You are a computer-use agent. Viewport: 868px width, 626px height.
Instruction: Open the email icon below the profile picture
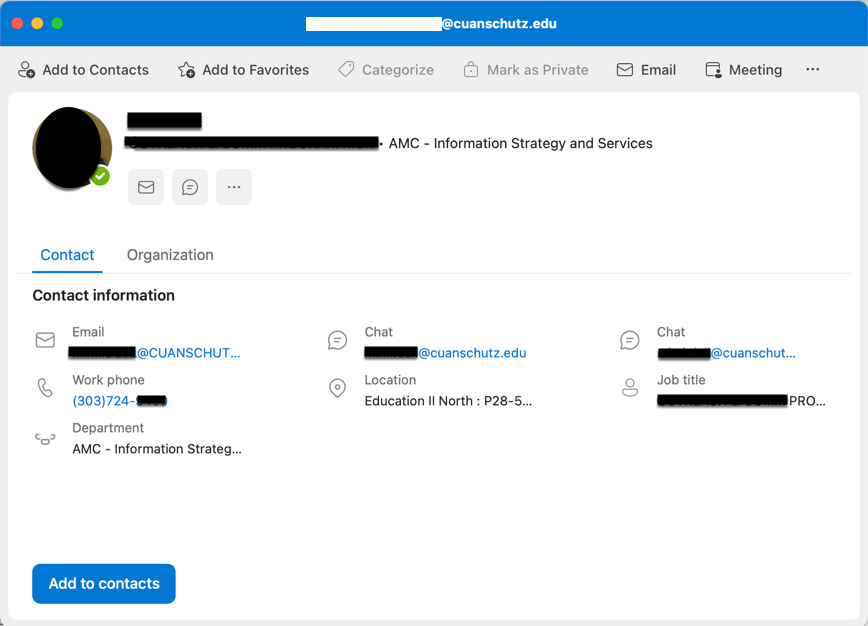click(x=146, y=187)
